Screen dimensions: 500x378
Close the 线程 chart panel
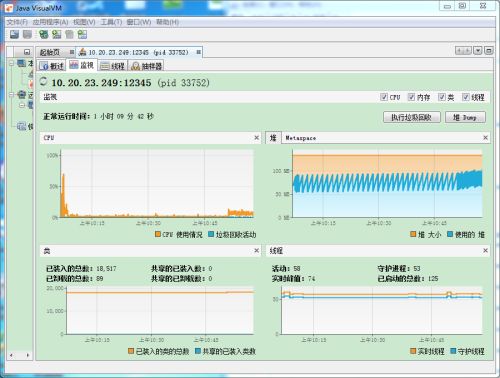(x=485, y=250)
